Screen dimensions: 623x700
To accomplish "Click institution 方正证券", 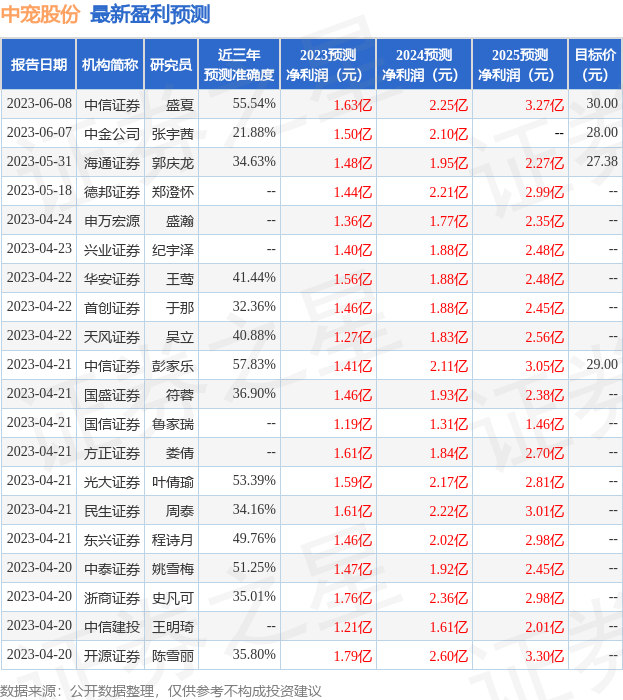I will (112, 453).
